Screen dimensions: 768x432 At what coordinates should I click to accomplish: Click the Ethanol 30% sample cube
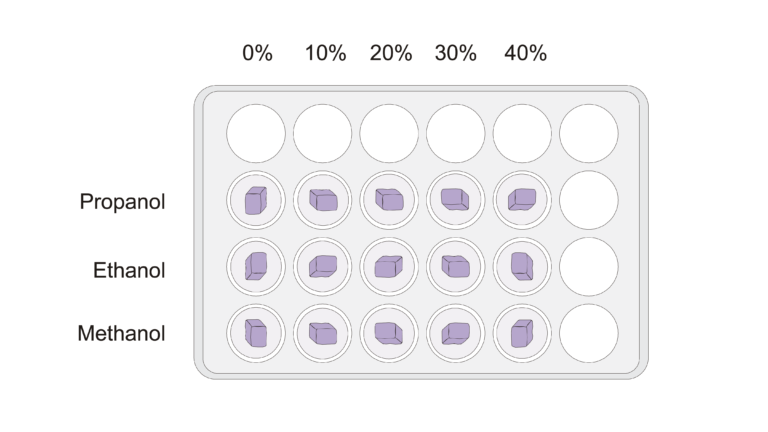click(x=455, y=266)
